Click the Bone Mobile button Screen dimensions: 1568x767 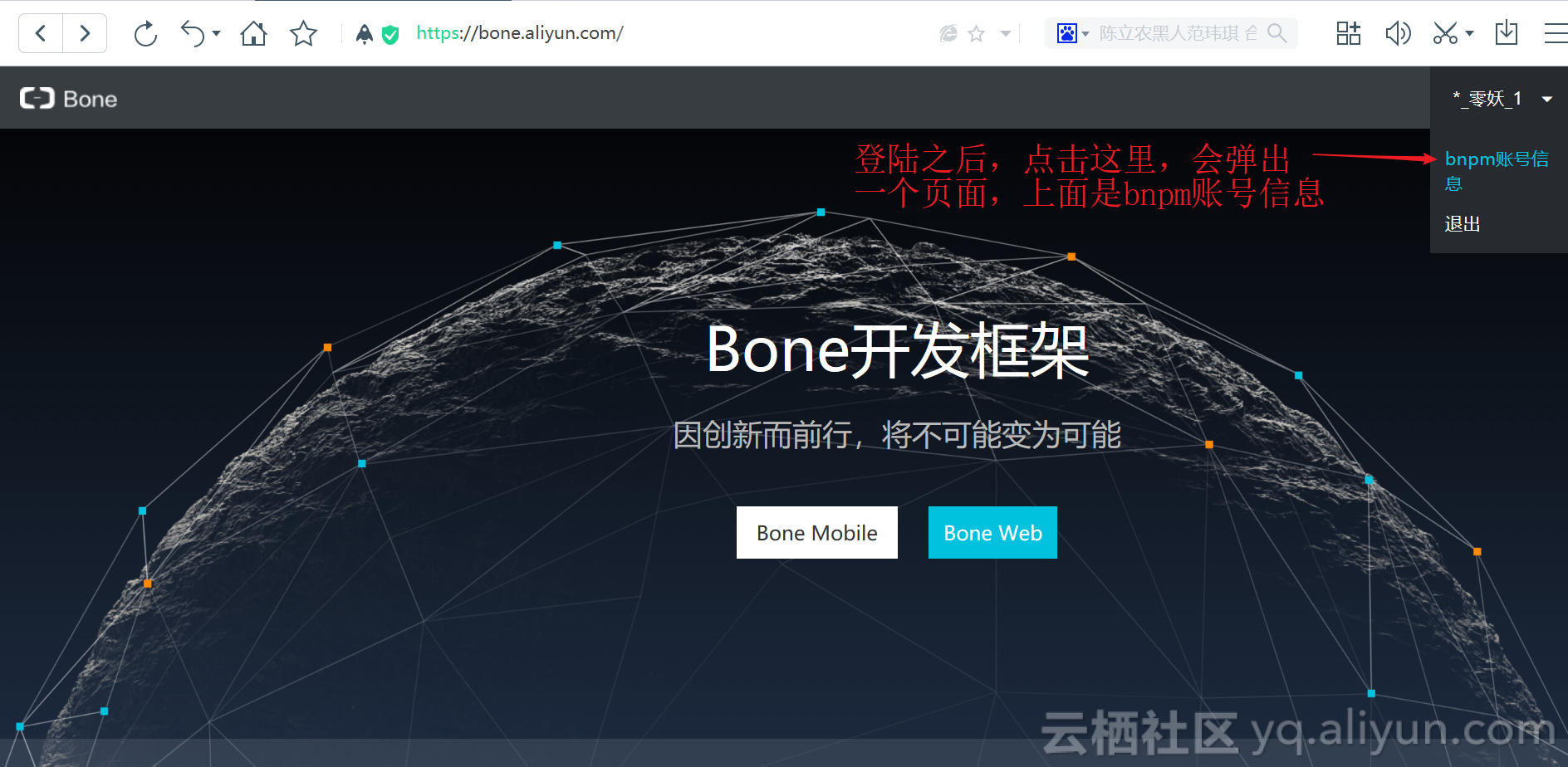817,533
